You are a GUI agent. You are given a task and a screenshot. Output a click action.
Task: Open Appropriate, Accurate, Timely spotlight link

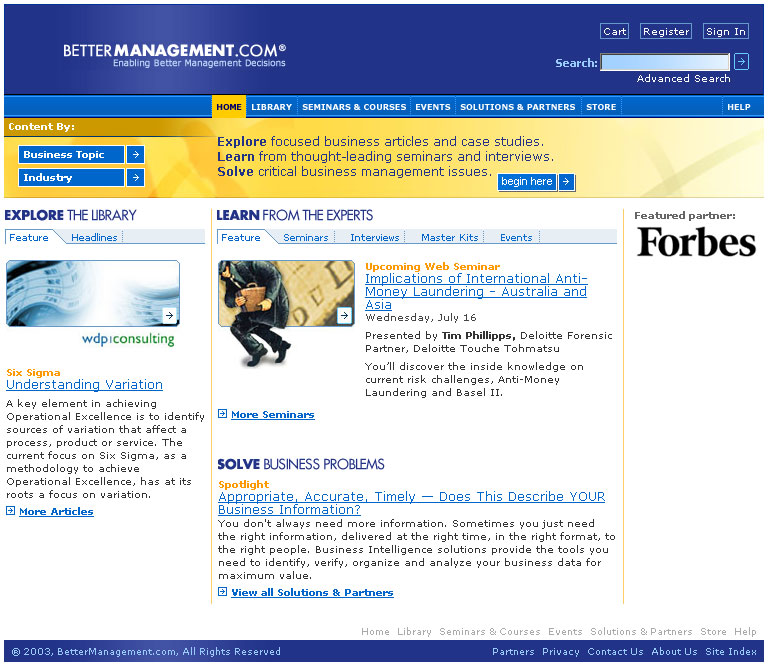(411, 503)
